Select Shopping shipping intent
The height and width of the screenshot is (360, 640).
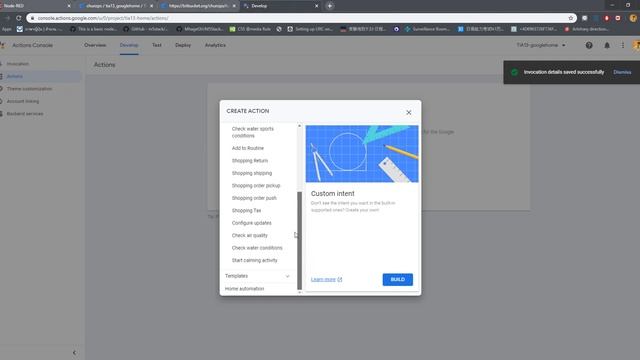[252, 173]
